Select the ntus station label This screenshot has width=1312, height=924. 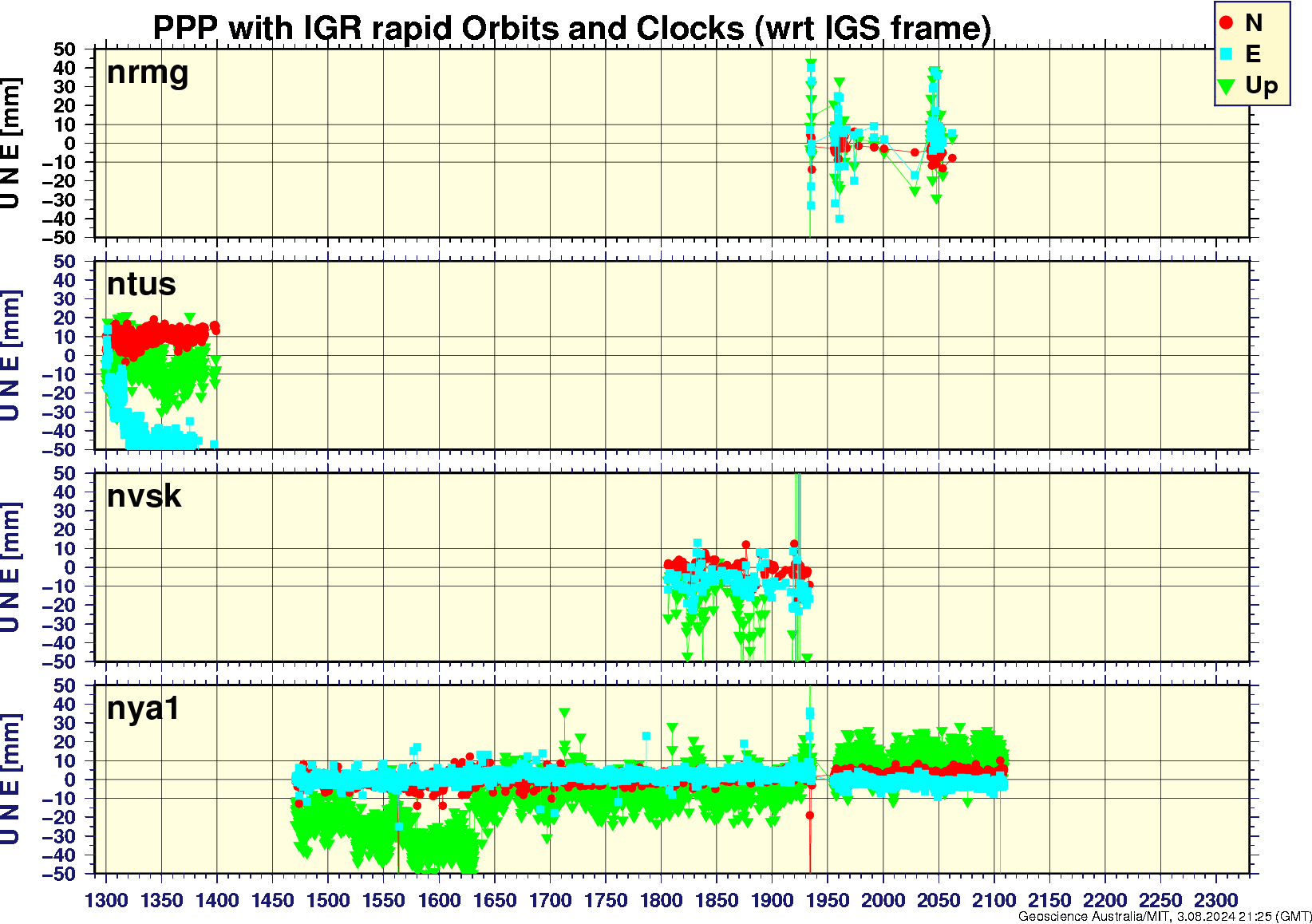point(141,284)
